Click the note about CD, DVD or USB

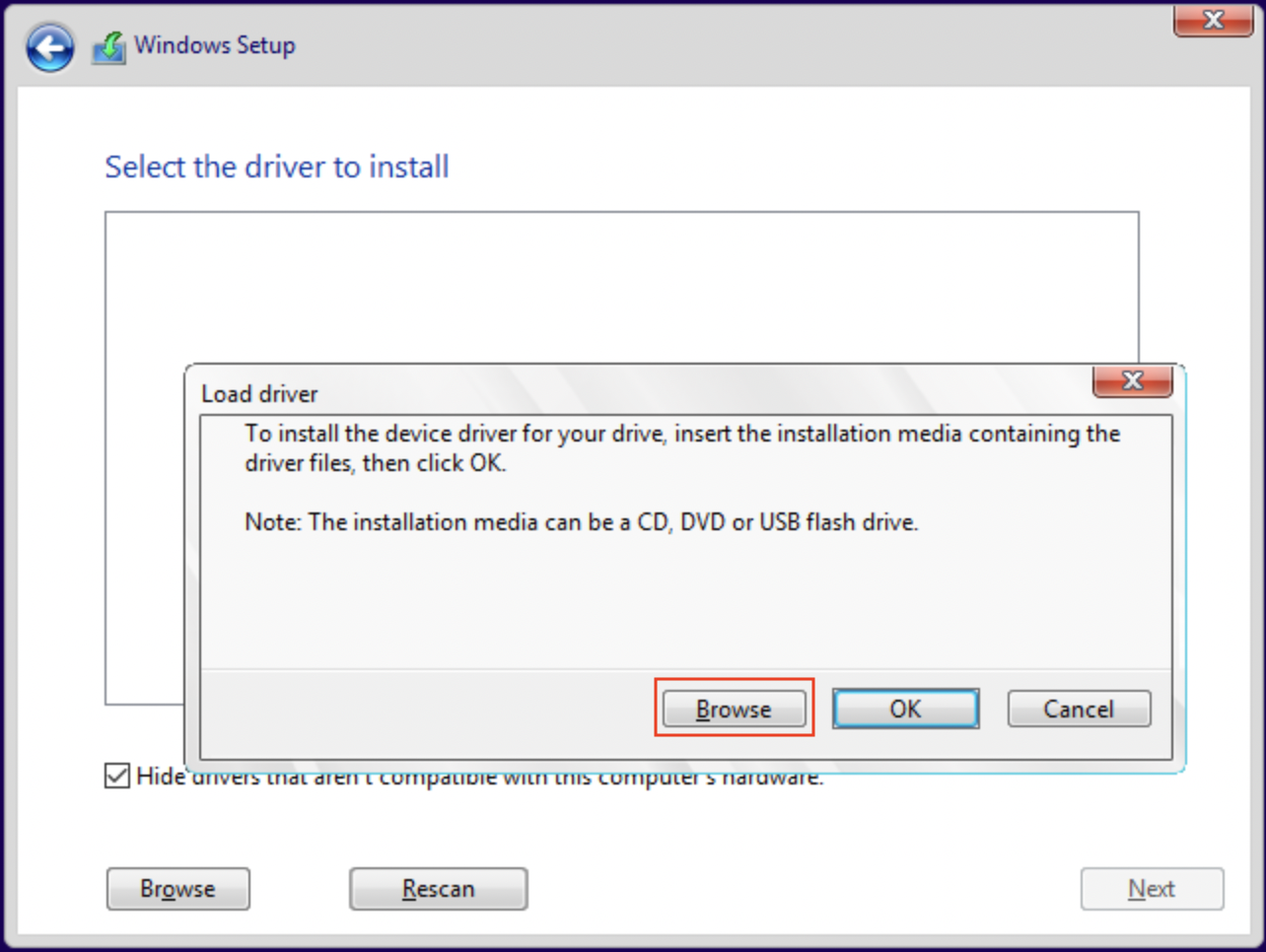click(581, 522)
